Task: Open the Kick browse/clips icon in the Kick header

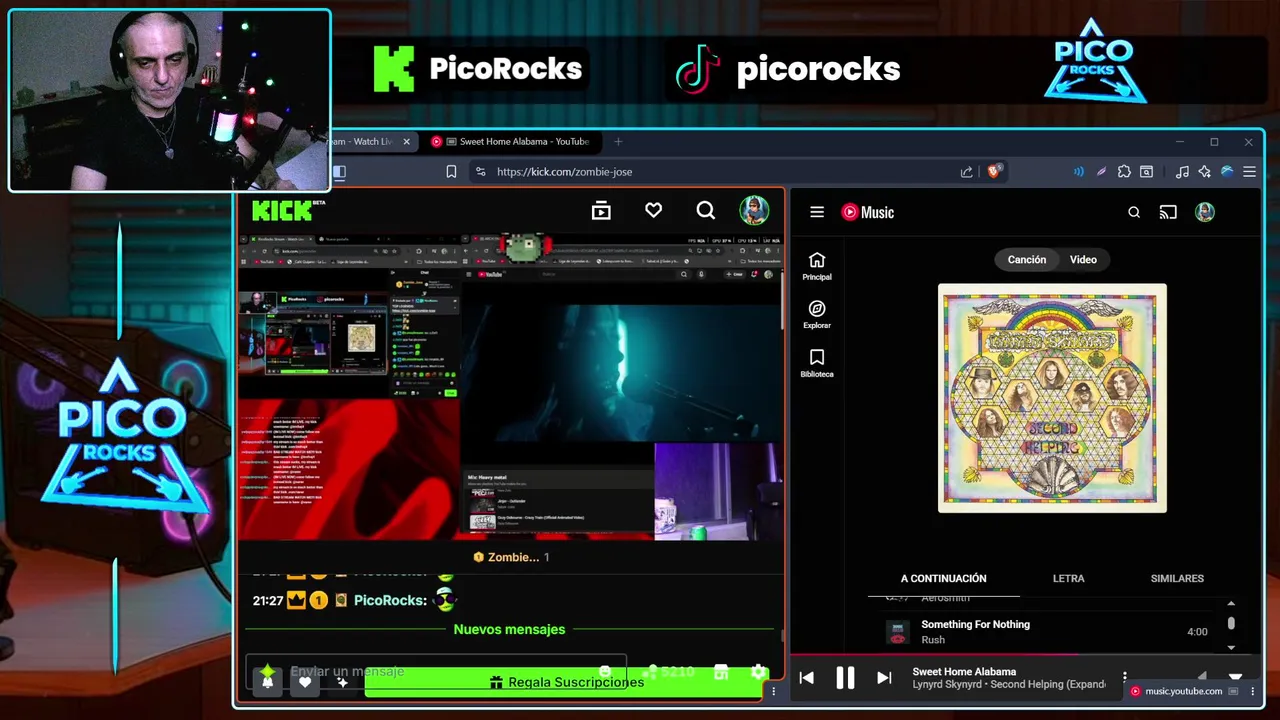Action: click(601, 211)
